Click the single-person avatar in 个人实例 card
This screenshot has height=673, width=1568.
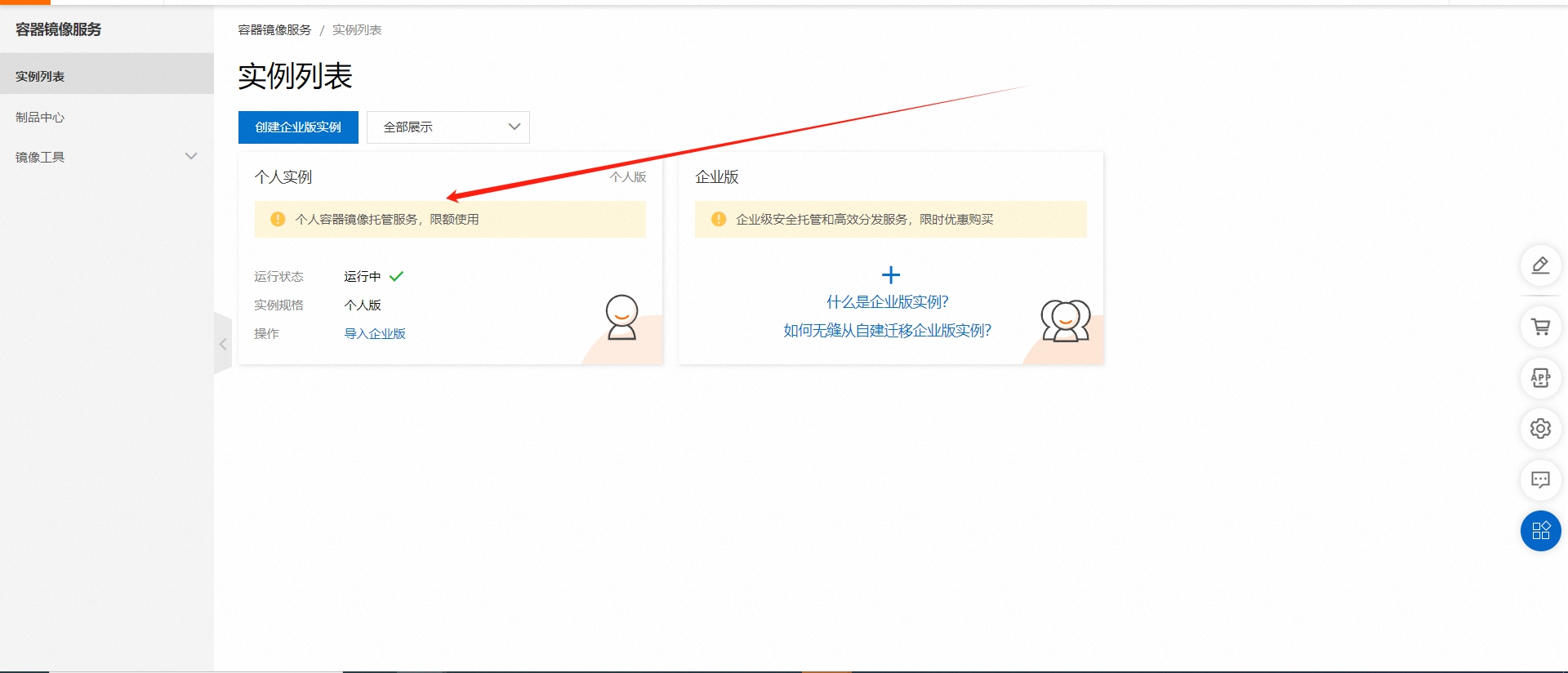(621, 317)
